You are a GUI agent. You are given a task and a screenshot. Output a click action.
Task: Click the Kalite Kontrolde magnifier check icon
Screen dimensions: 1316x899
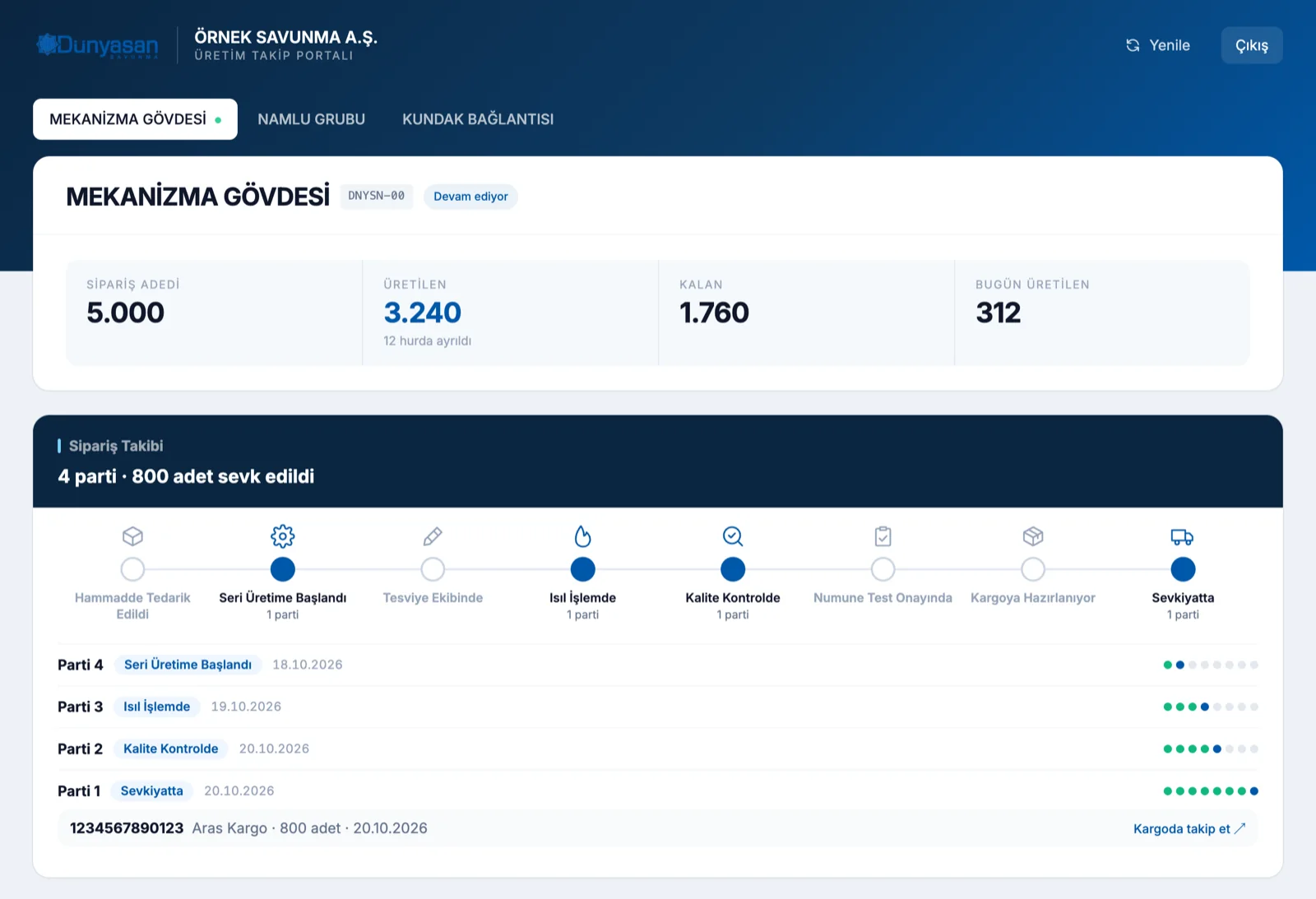point(733,536)
